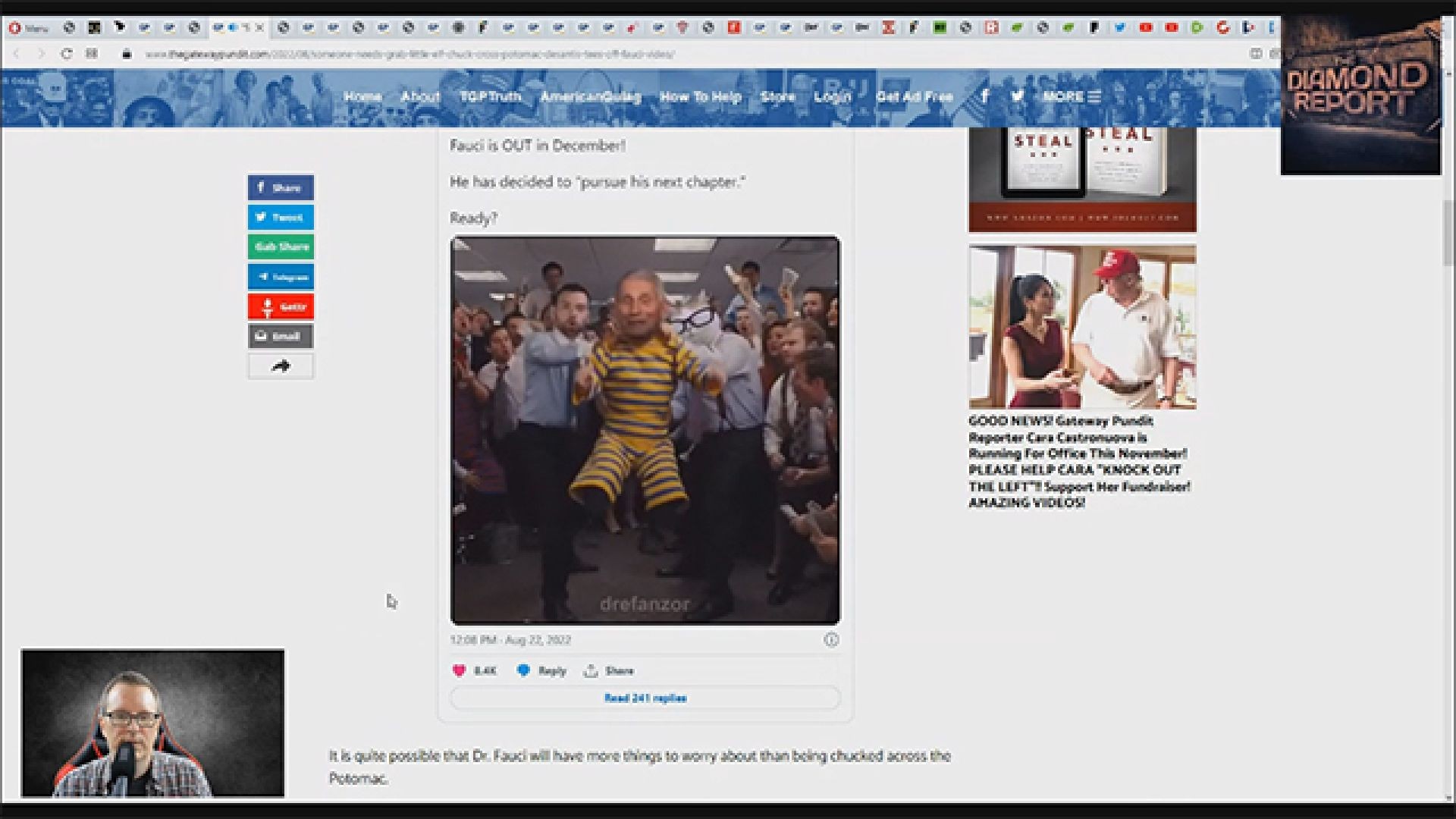The width and height of the screenshot is (1456, 819).
Task: Click tweet timestamp Aug 22, 2022
Action: click(x=510, y=640)
